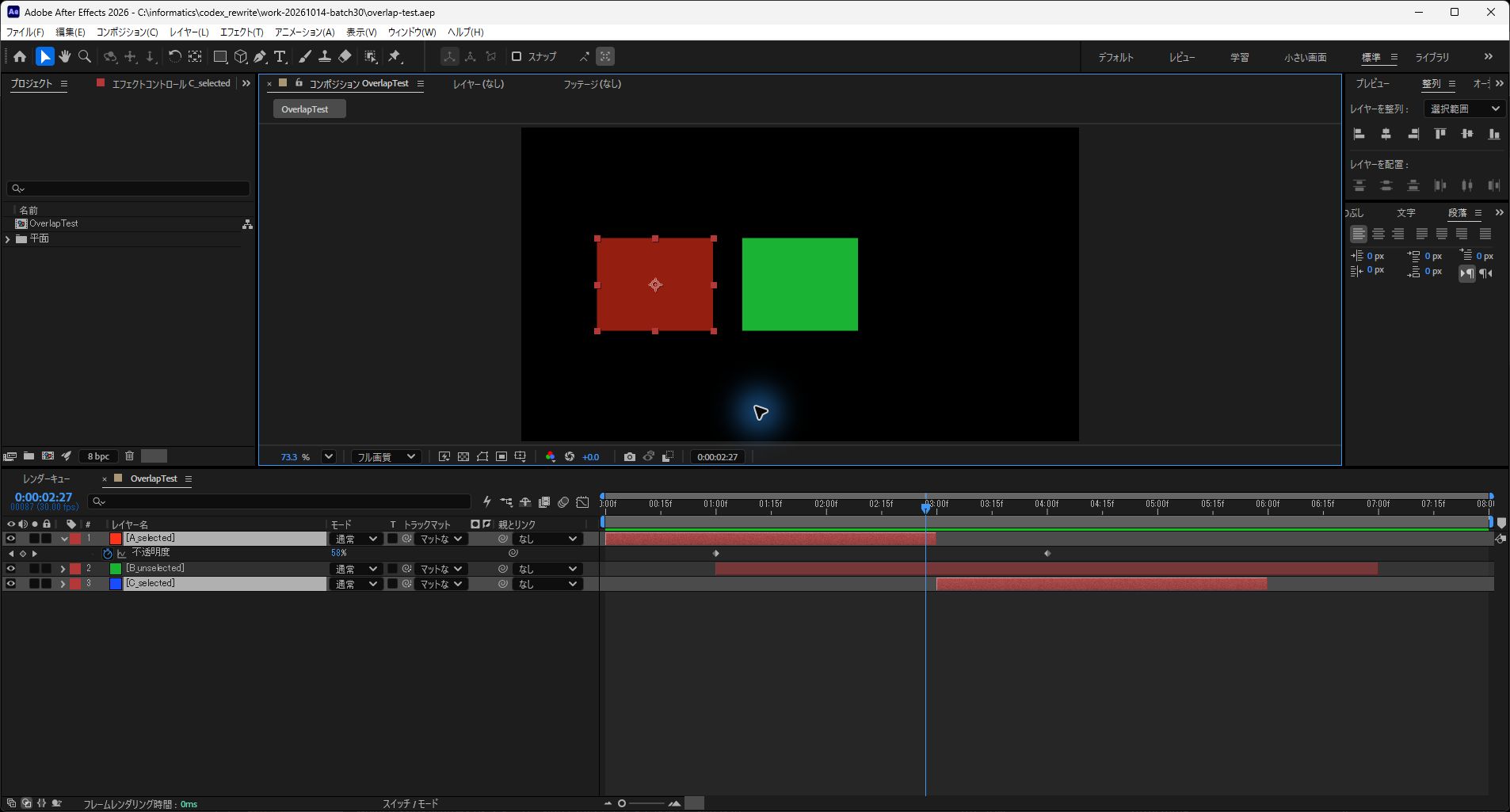Click the snapshot camera icon in viewer
Image resolution: width=1510 pixels, height=812 pixels.
click(x=629, y=456)
